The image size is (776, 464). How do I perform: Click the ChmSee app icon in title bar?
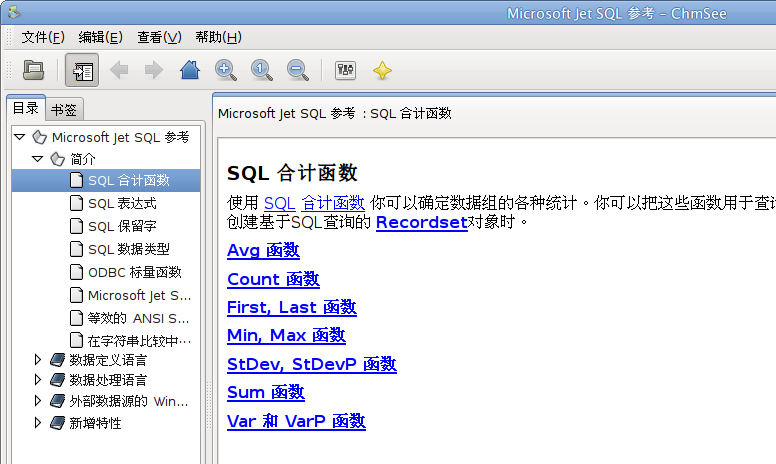point(13,12)
